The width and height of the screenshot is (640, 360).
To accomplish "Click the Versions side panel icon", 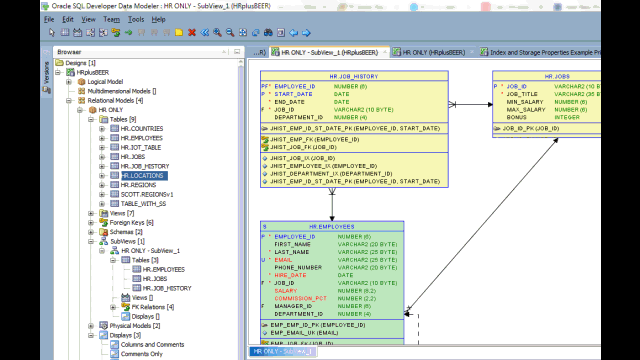I will tap(47, 90).
